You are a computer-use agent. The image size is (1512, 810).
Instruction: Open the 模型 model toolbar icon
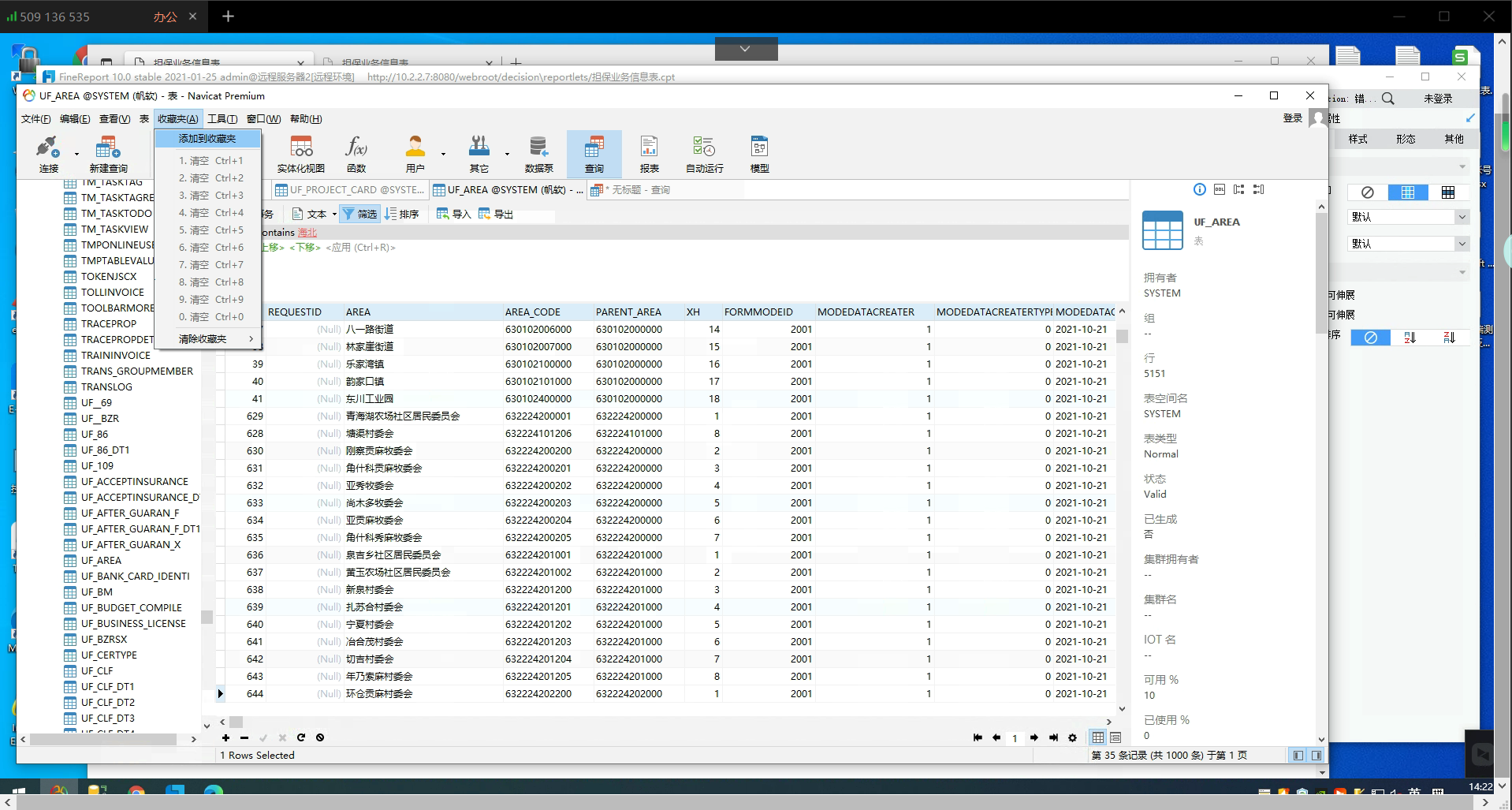coord(759,154)
